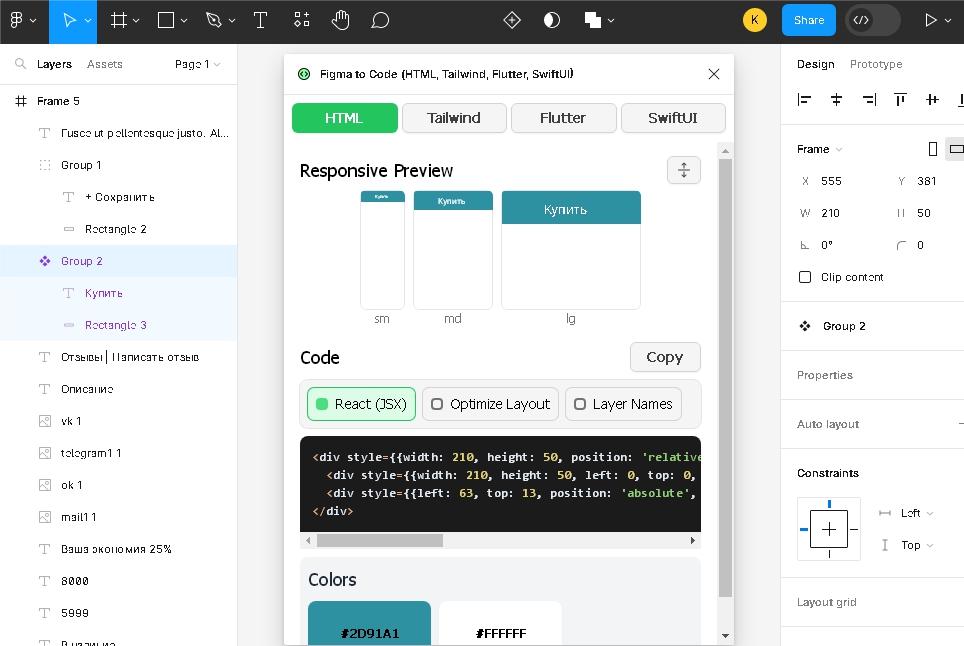Open the Left horizontal constraint dropdown
This screenshot has width=964, height=646.
tap(916, 513)
